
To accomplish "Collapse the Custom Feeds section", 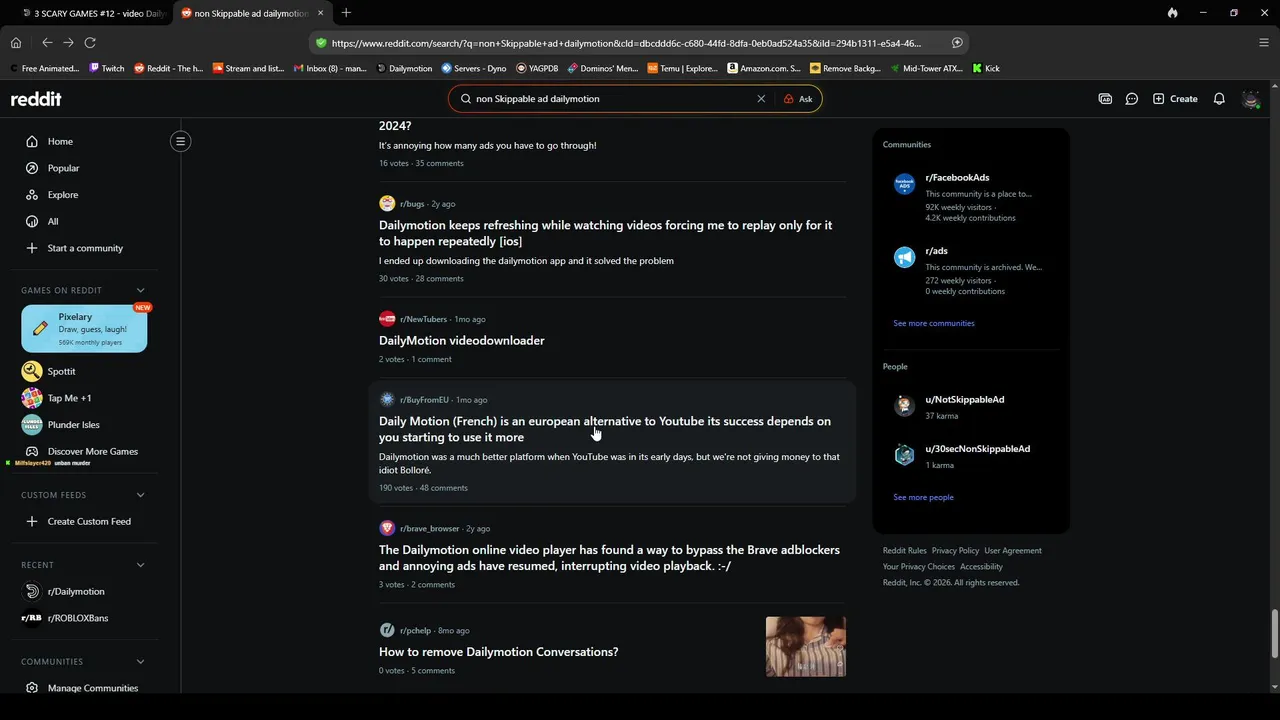I will [x=140, y=495].
